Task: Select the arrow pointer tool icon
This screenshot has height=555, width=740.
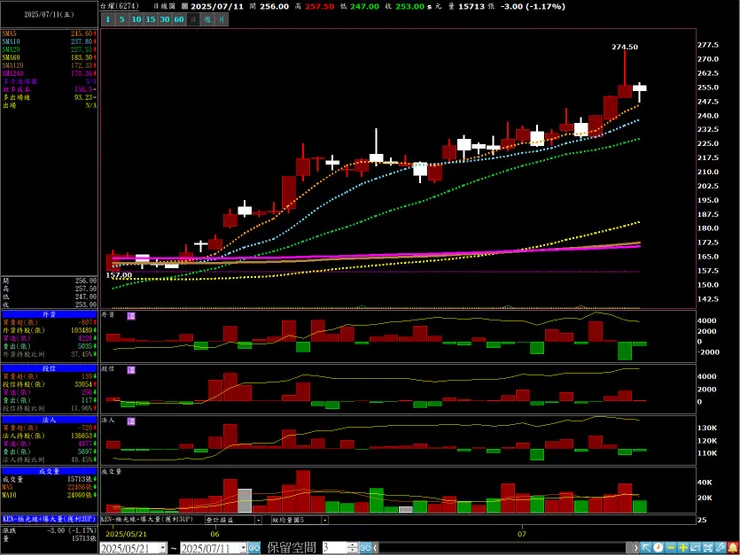Action: [x=646, y=548]
